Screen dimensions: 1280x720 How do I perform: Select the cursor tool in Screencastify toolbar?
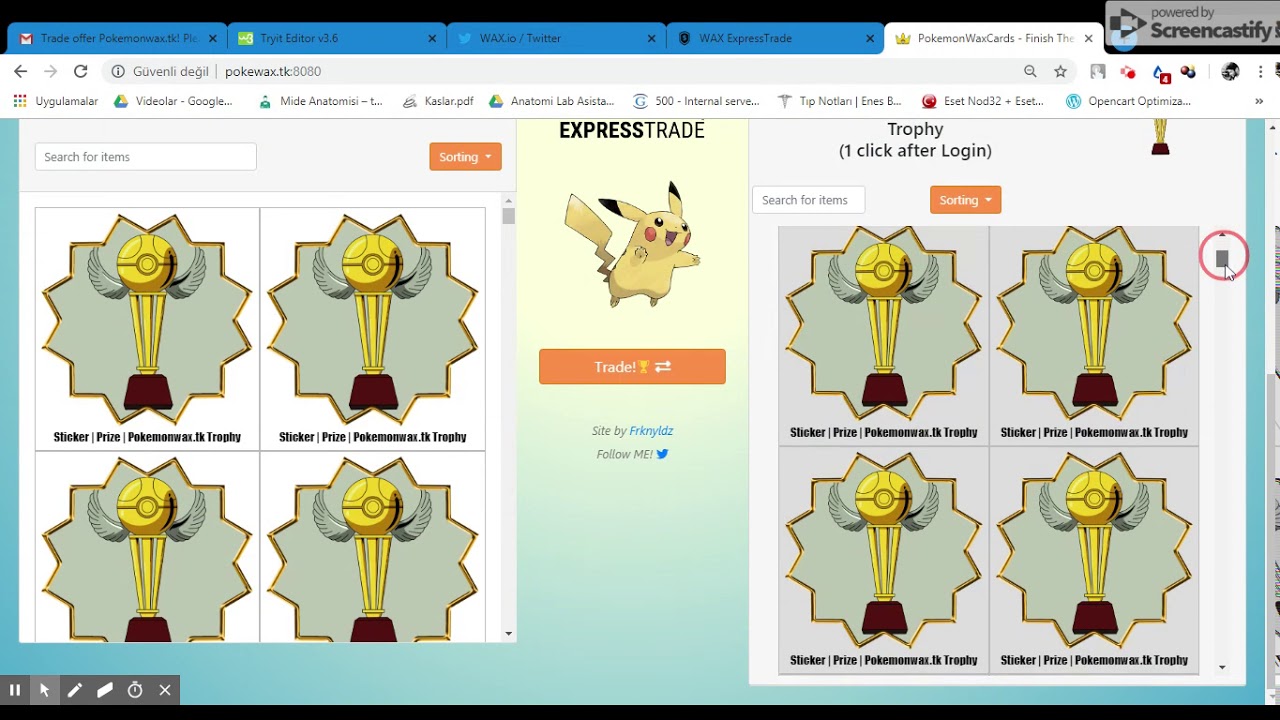45,690
